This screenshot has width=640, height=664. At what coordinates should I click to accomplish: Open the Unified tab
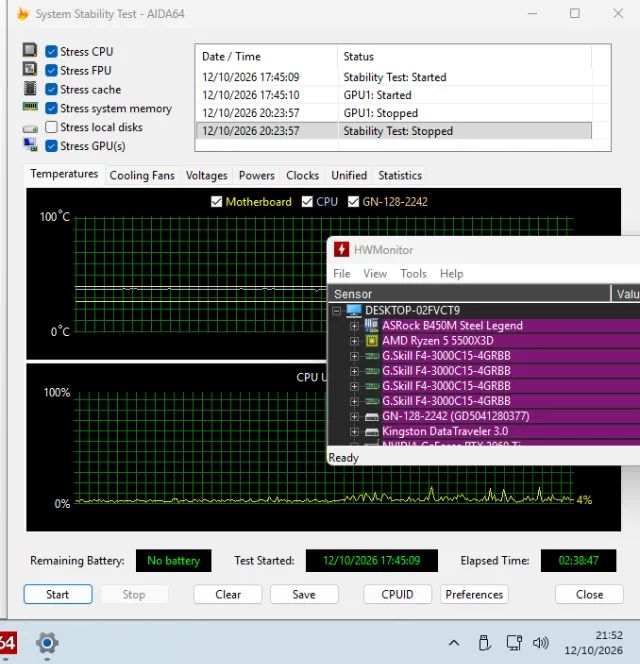click(349, 175)
